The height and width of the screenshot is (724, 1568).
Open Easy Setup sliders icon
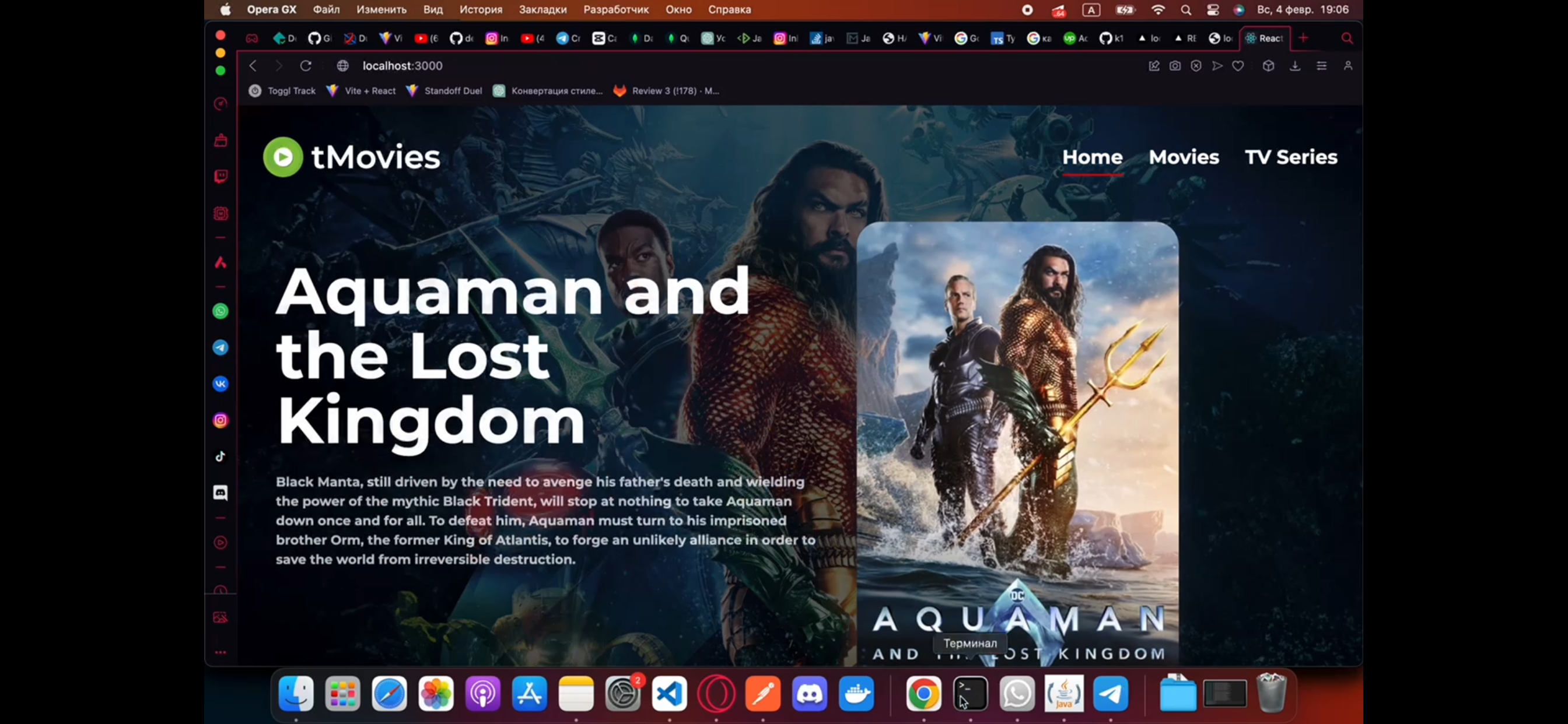coord(1321,66)
